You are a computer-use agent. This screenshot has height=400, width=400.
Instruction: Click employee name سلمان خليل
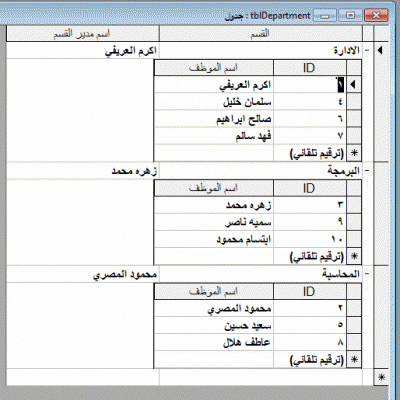(x=214, y=102)
